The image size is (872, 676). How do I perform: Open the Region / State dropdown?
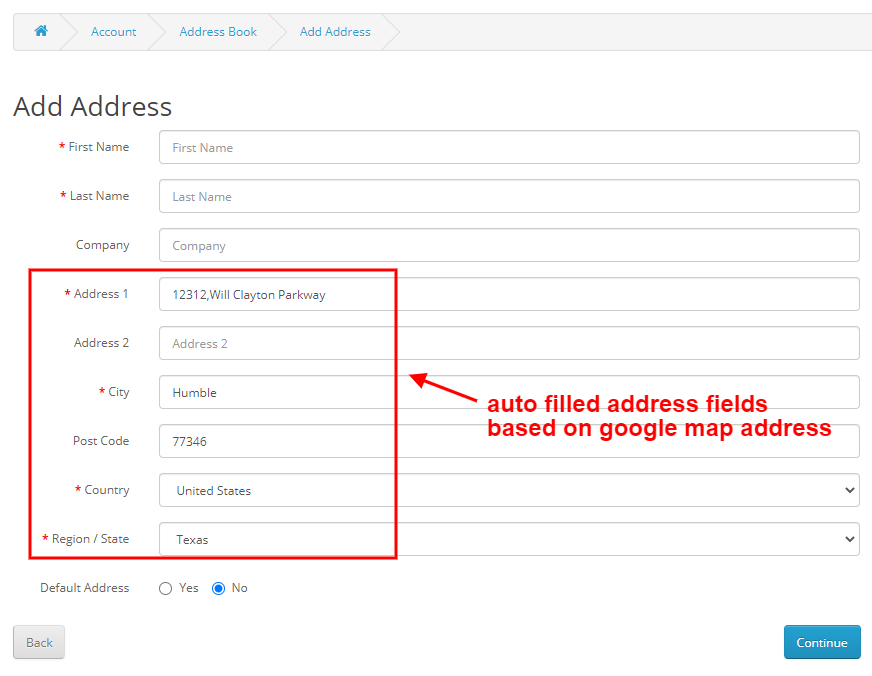coord(508,539)
